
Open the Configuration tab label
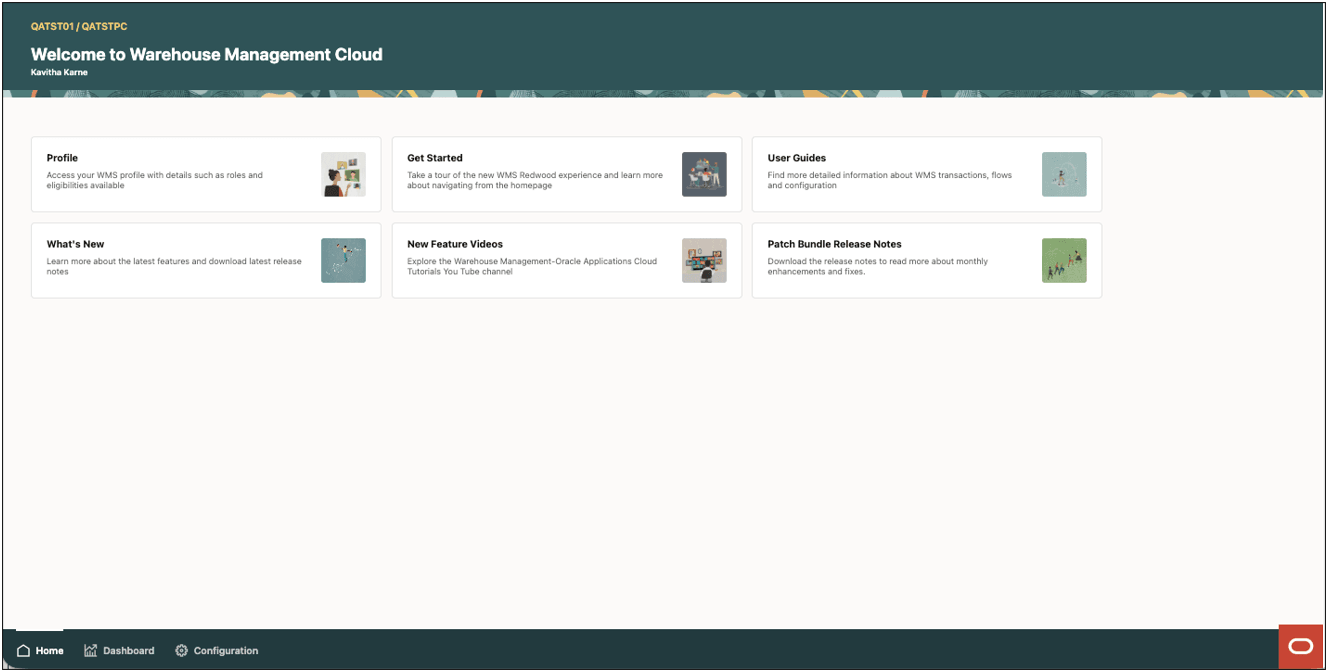226,651
